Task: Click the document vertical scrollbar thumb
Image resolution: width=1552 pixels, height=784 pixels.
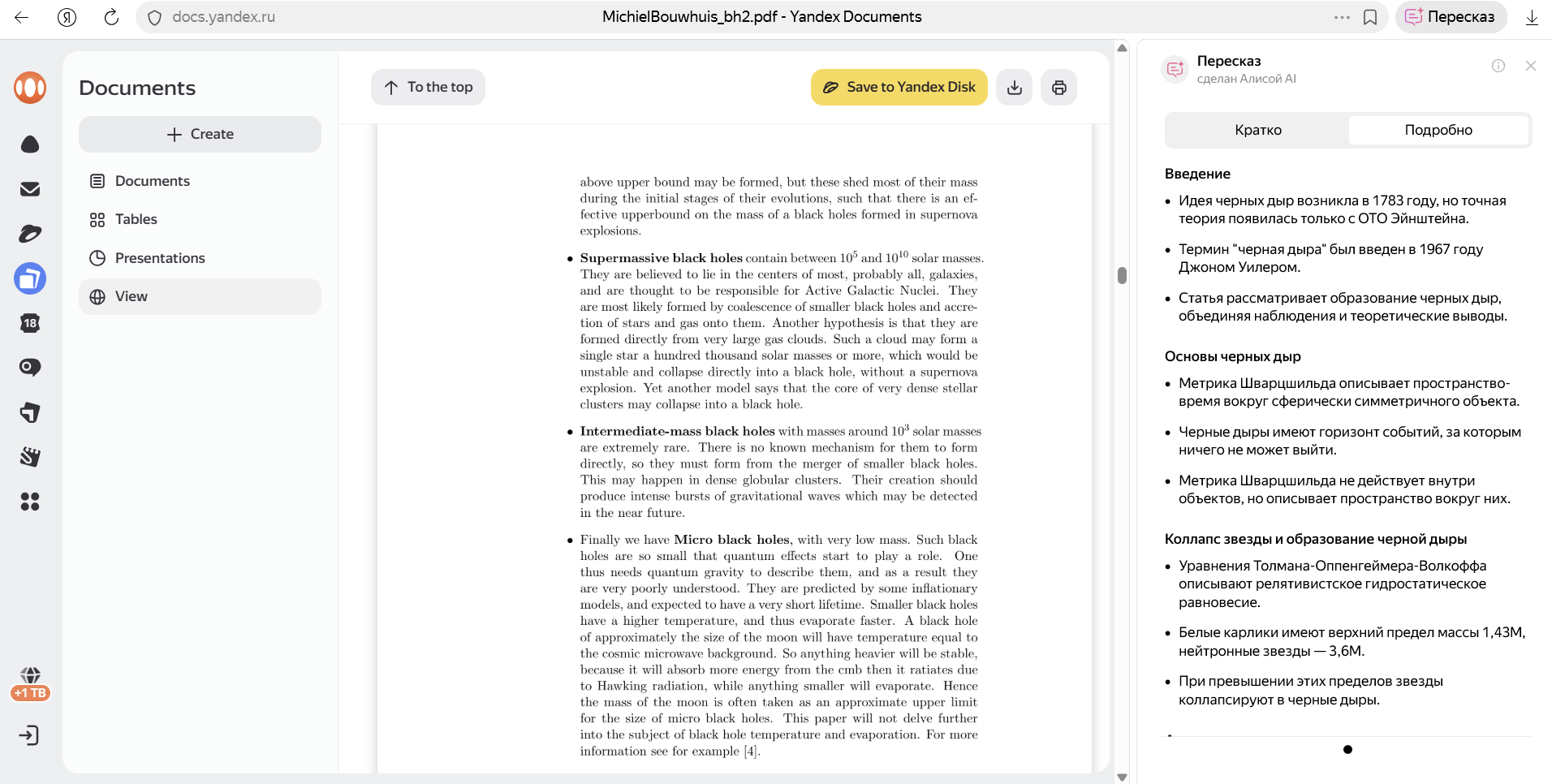Action: click(1122, 276)
